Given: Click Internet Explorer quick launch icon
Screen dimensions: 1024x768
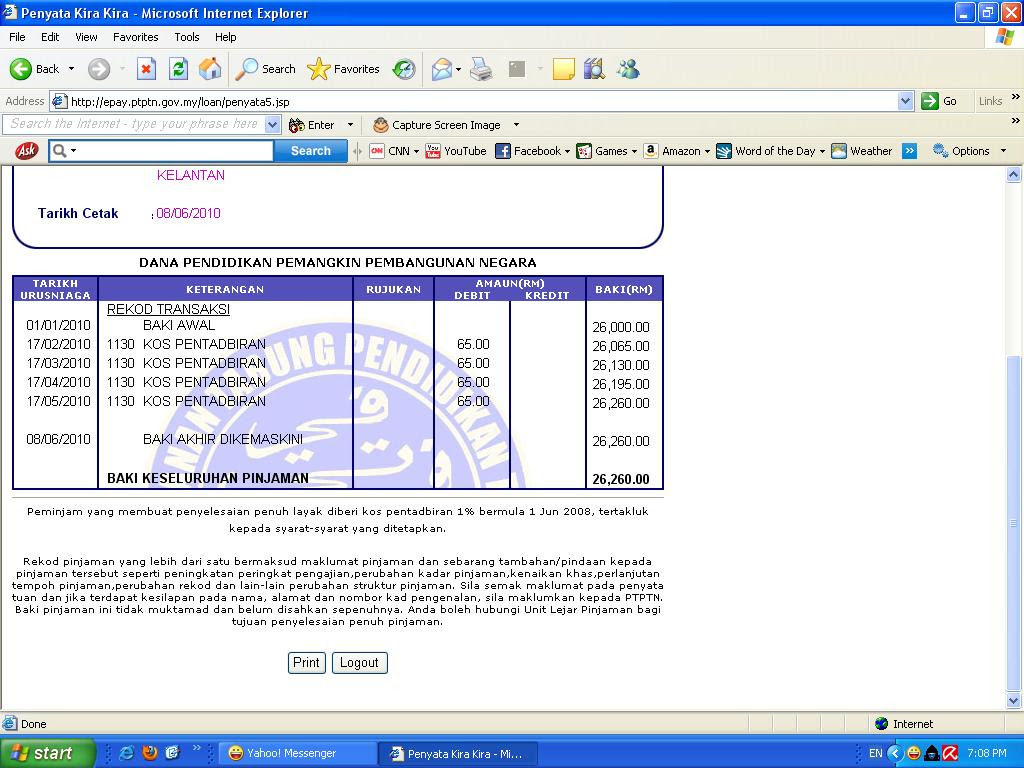Looking at the screenshot, I should click(127, 753).
